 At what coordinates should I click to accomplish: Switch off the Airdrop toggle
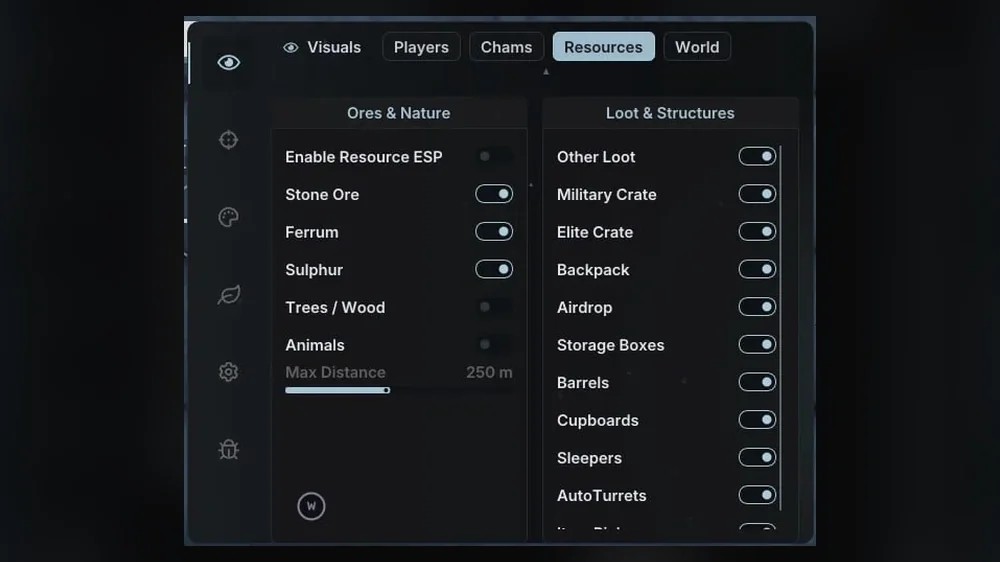click(x=757, y=307)
